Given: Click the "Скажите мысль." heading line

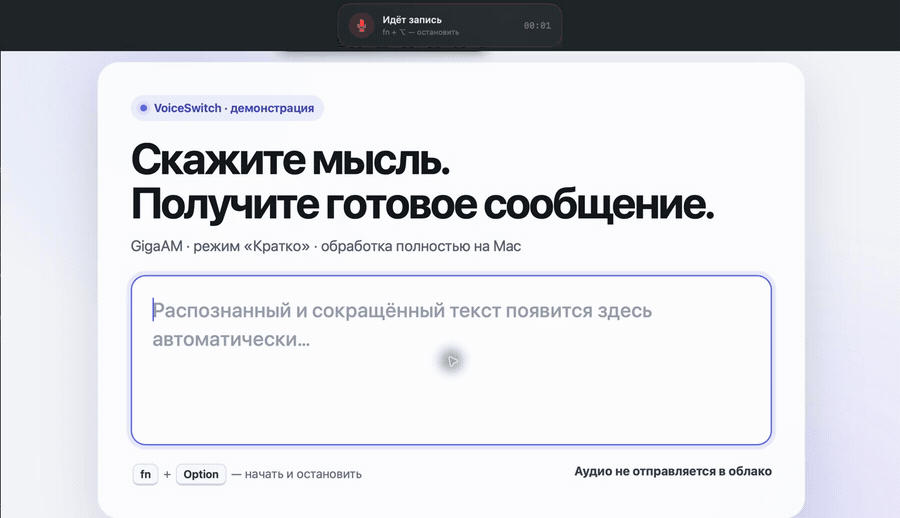Looking at the screenshot, I should point(290,159).
